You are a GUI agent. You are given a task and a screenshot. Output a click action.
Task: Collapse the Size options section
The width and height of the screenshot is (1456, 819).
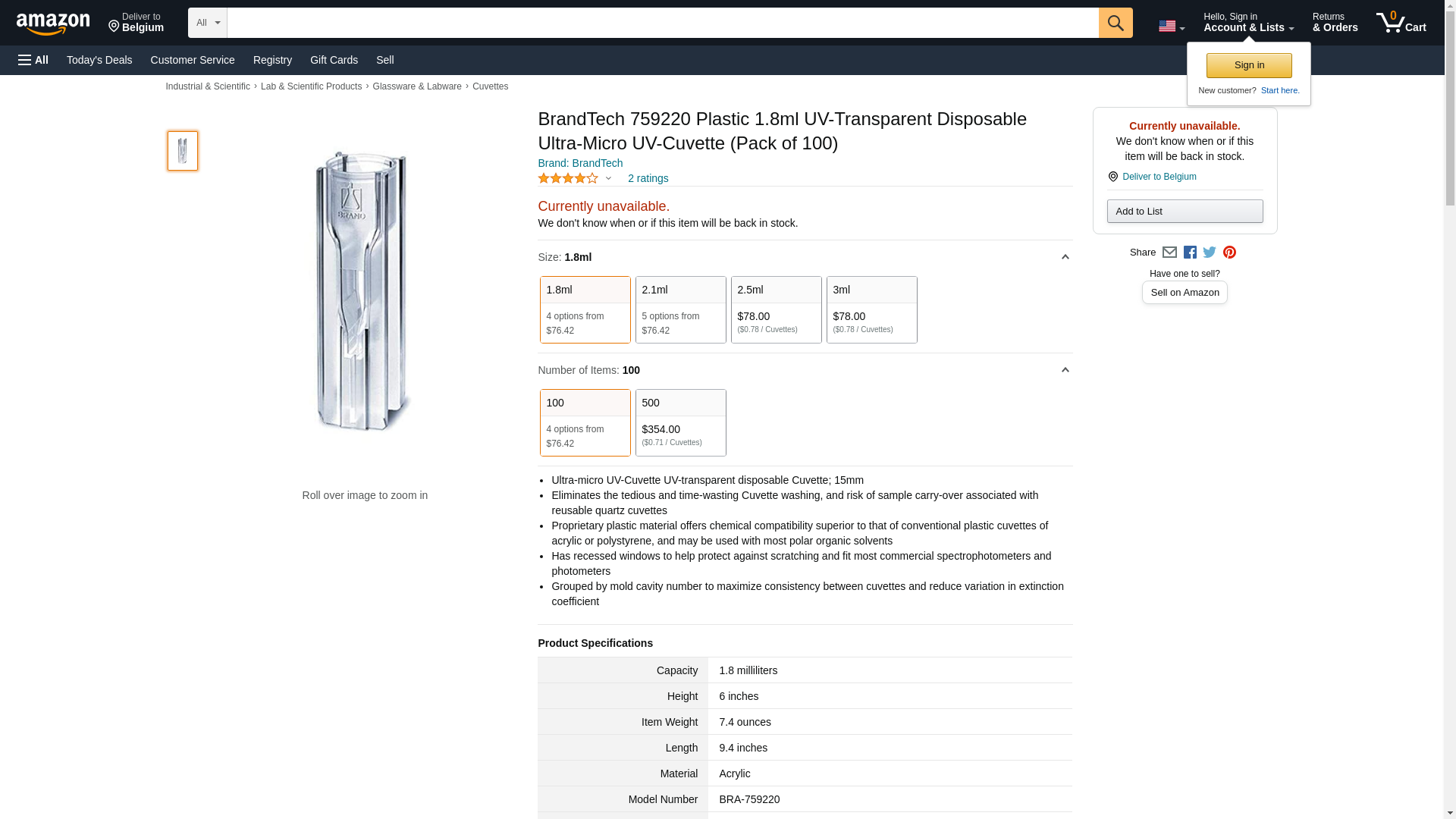point(1065,257)
